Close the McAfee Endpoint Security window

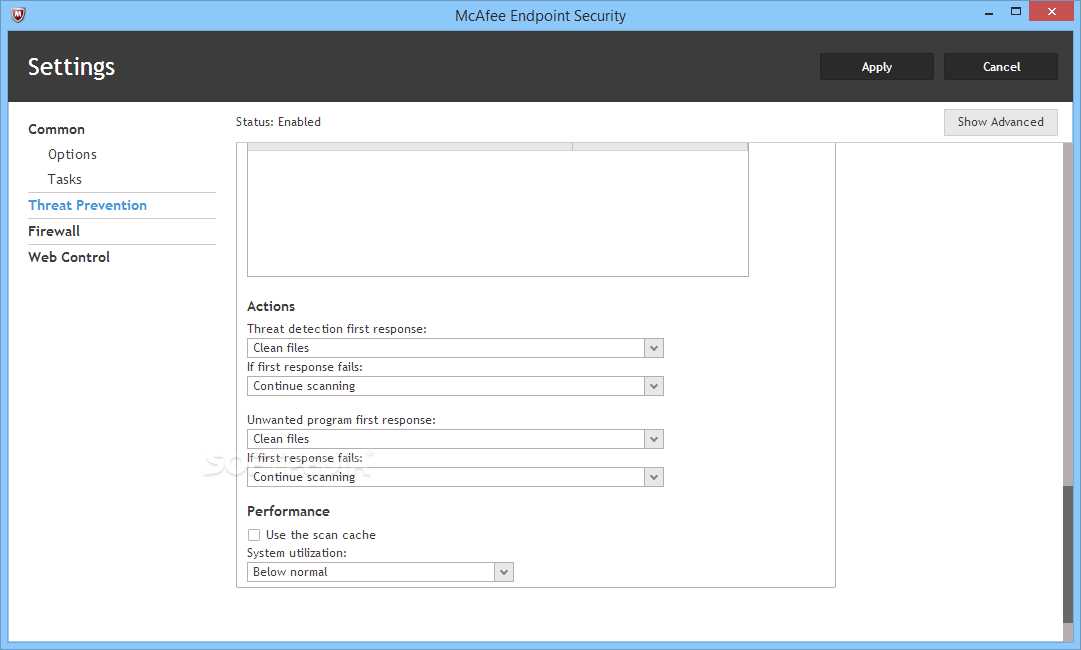click(1052, 12)
